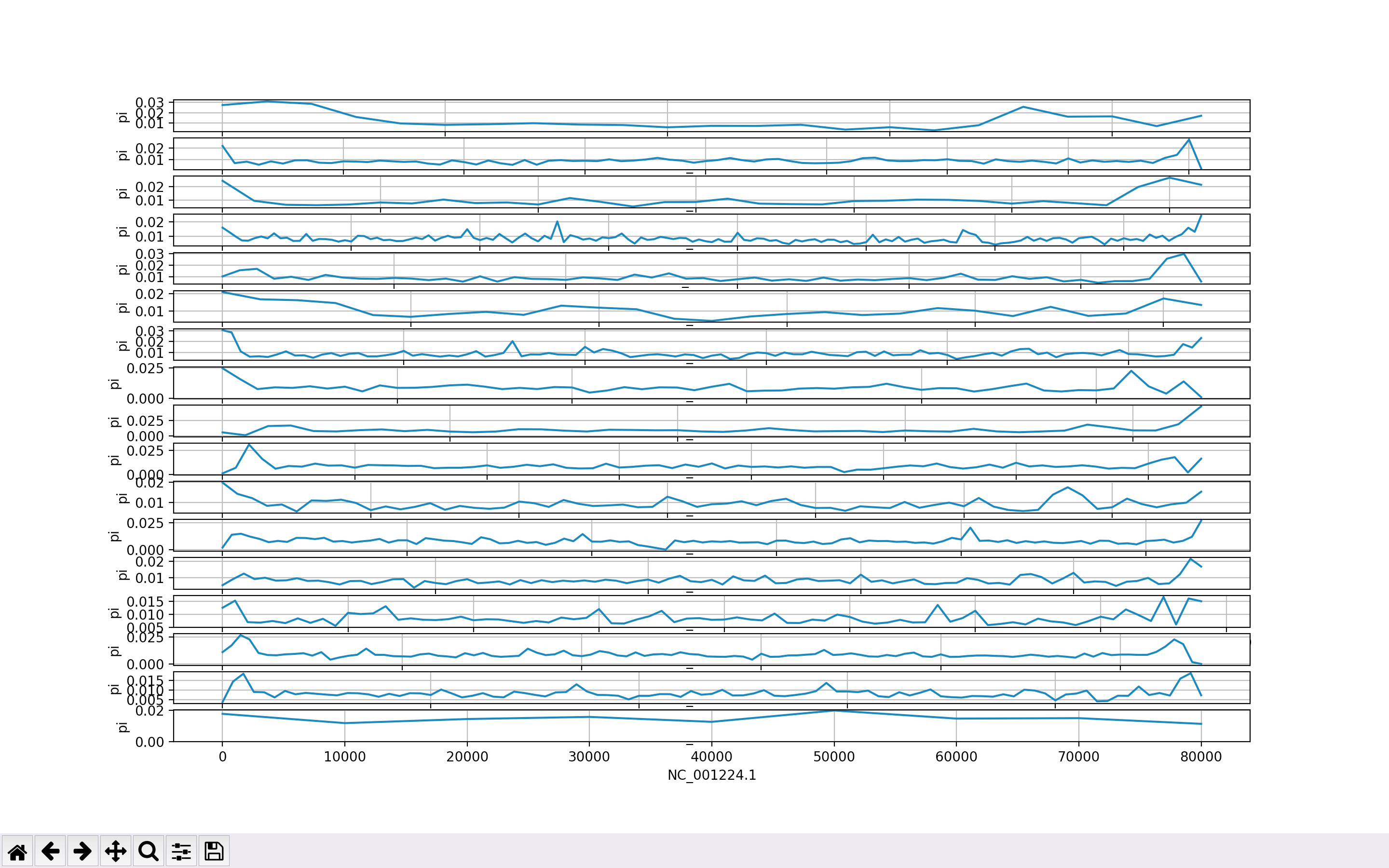Reset the plot view with Home icon
Screen dimensions: 1389x868
(17, 851)
